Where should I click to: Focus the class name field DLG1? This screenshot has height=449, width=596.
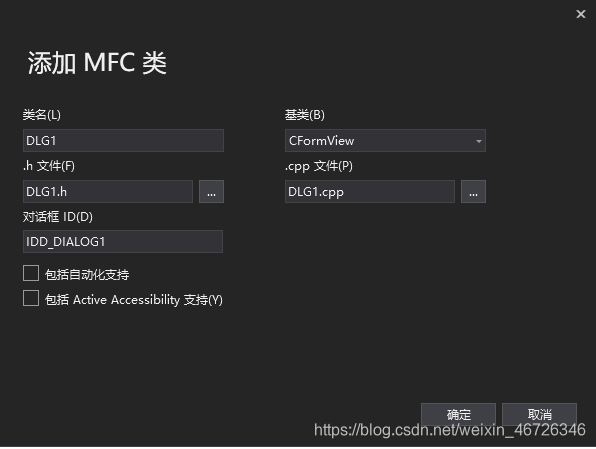tap(123, 141)
